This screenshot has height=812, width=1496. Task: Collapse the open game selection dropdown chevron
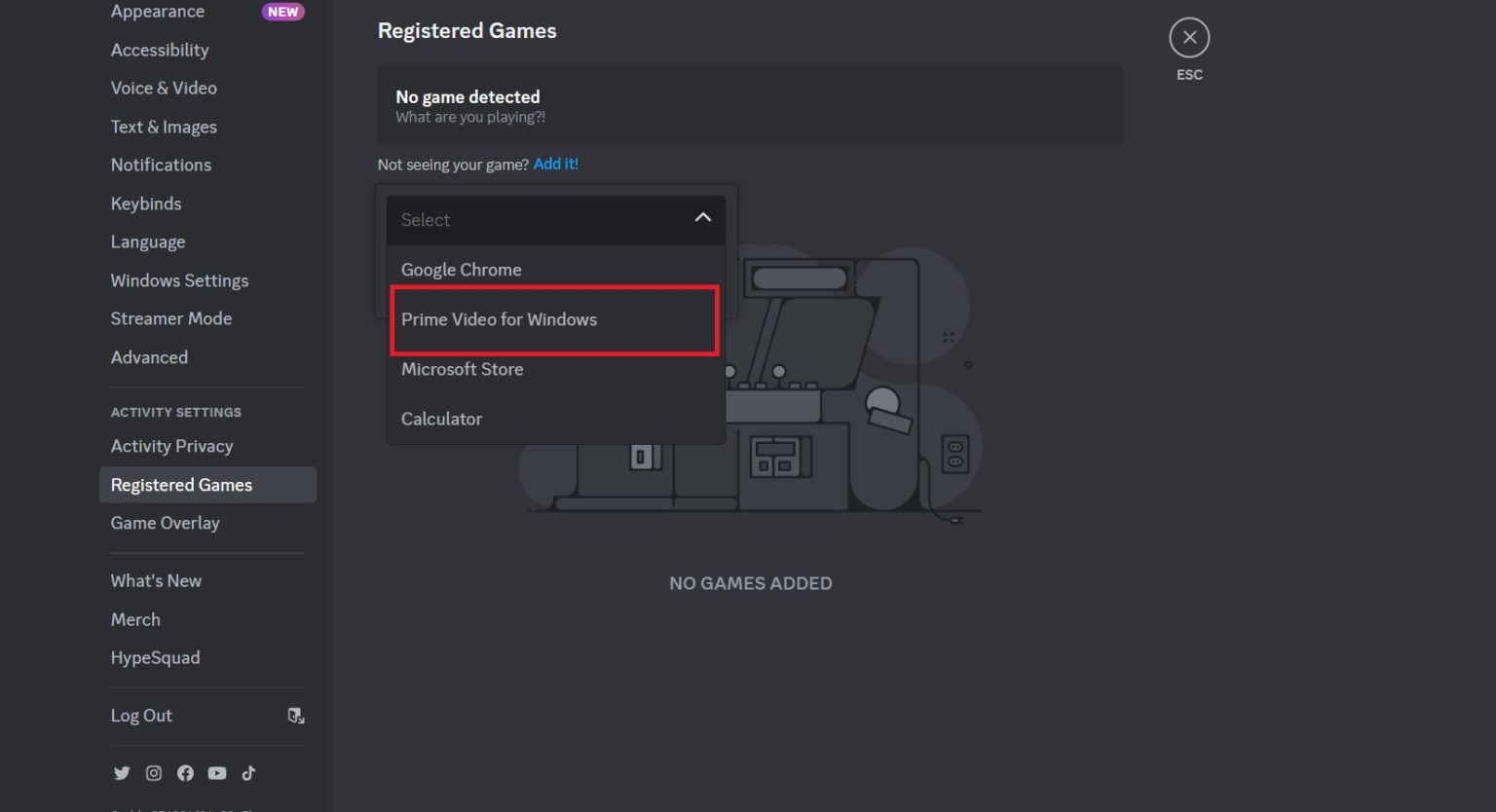pyautogui.click(x=702, y=218)
